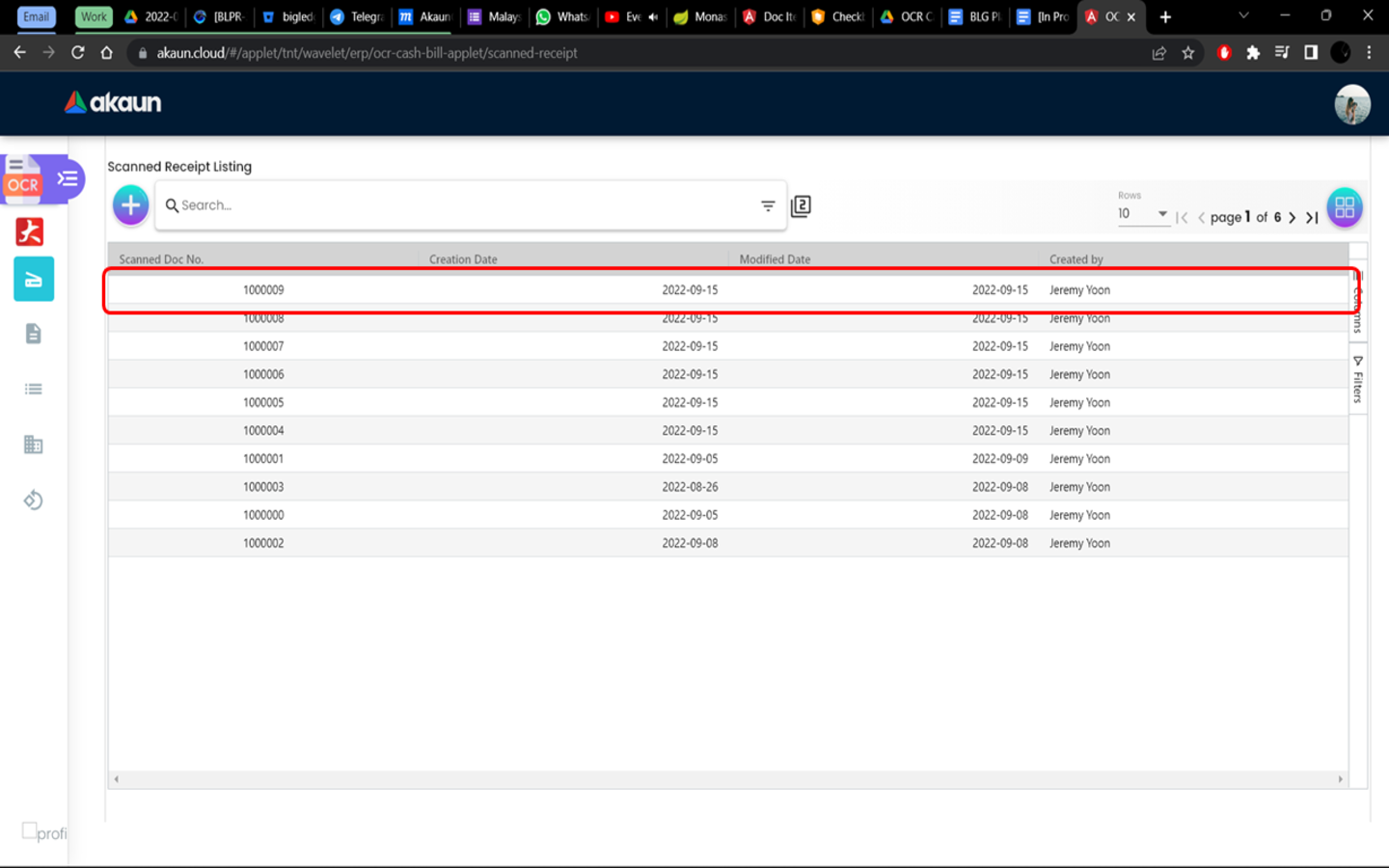
Task: Open the document page sidebar icon
Action: (34, 334)
